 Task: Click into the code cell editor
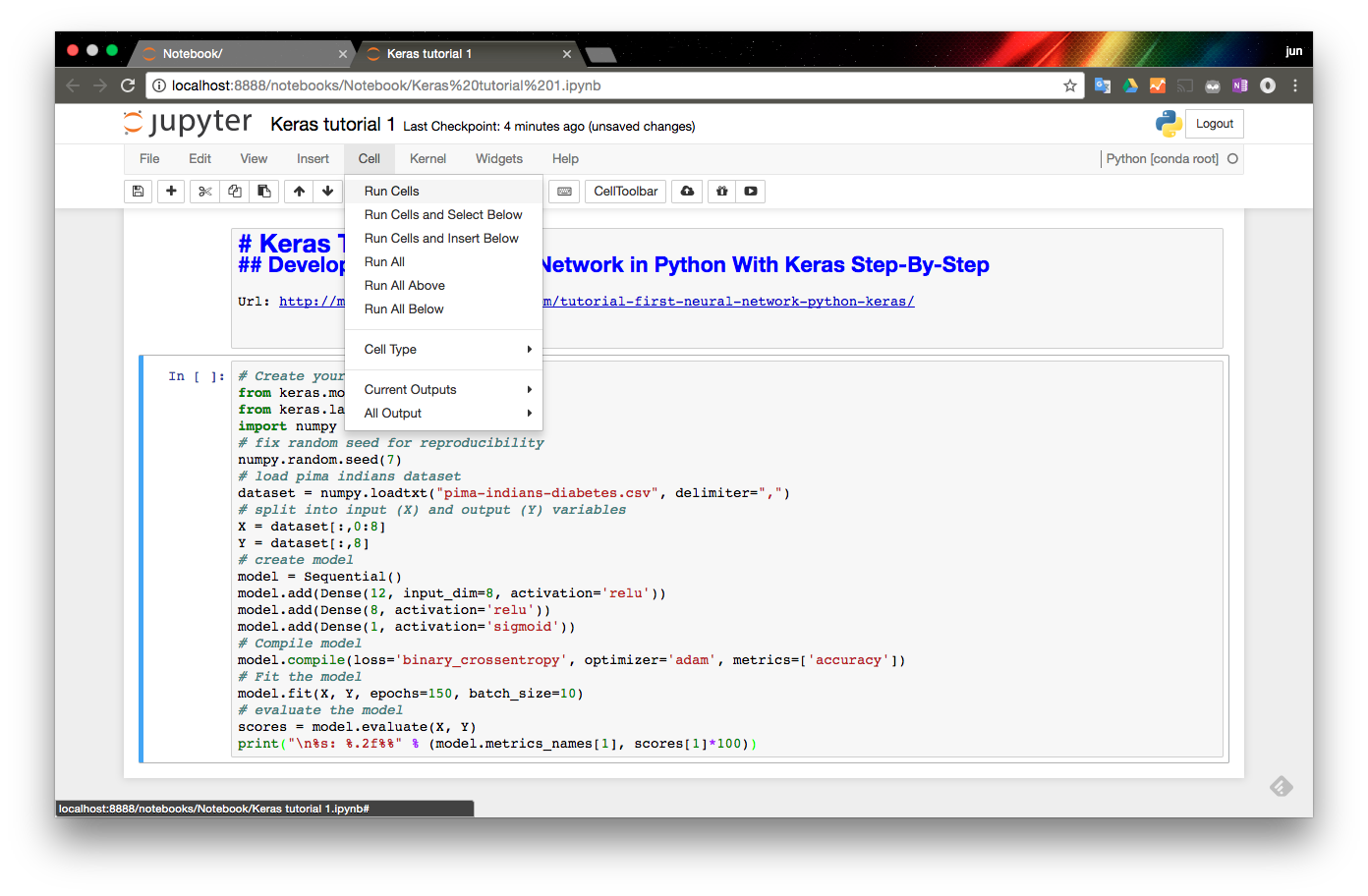(x=727, y=560)
